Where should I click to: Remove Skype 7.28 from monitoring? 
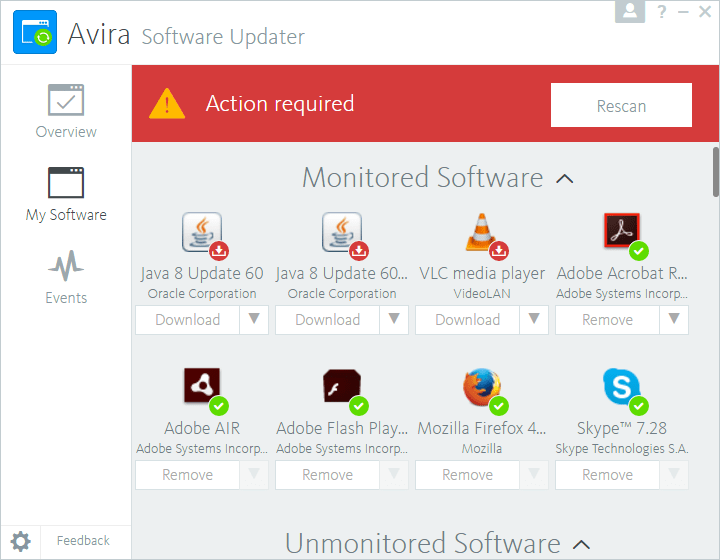[x=608, y=475]
